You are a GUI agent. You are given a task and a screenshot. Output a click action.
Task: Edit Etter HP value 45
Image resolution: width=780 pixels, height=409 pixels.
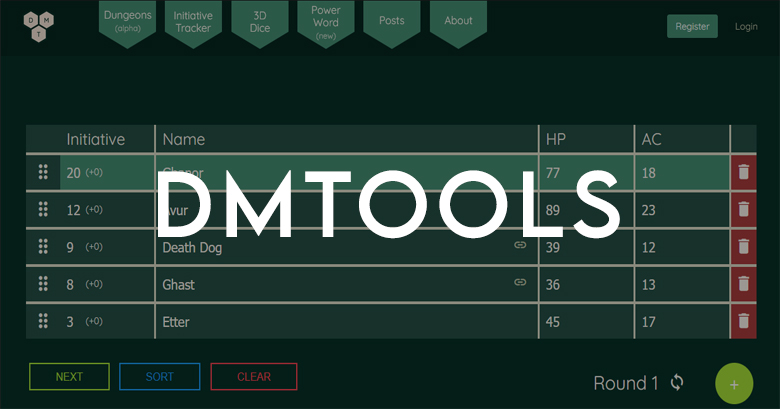pyautogui.click(x=553, y=322)
